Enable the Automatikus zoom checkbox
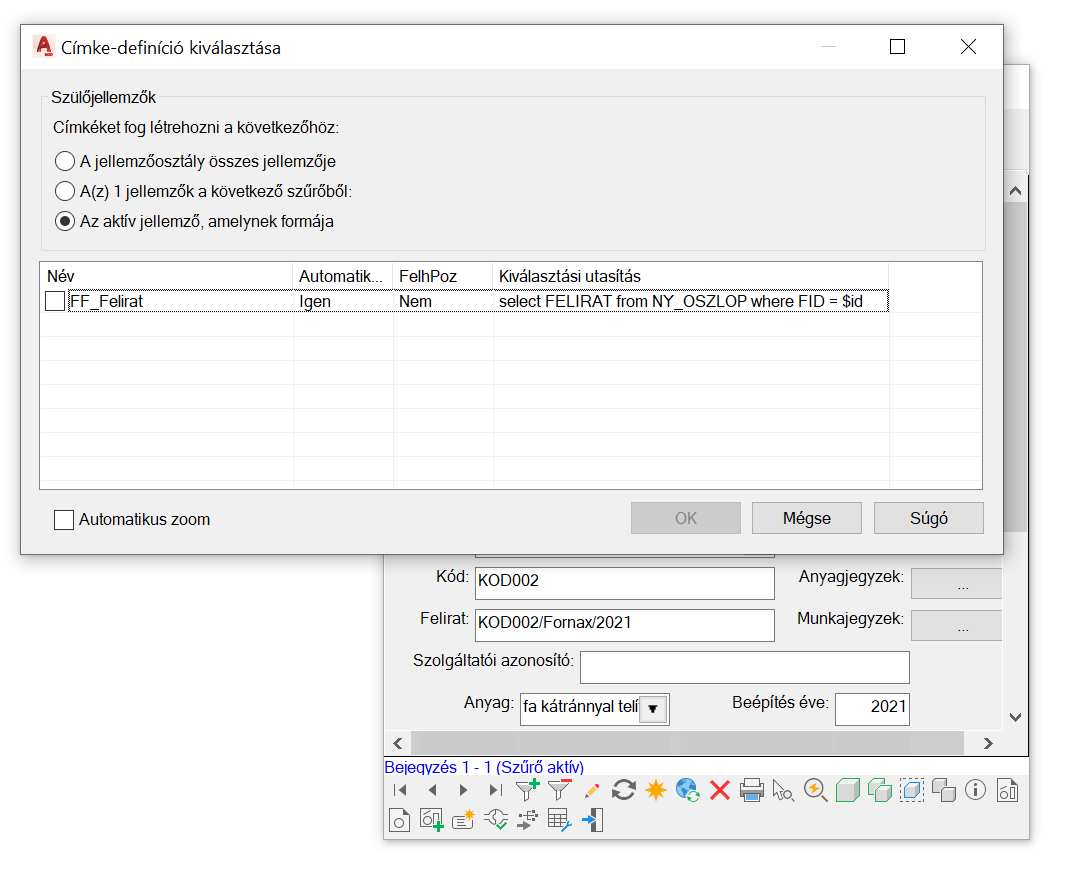 [64, 520]
